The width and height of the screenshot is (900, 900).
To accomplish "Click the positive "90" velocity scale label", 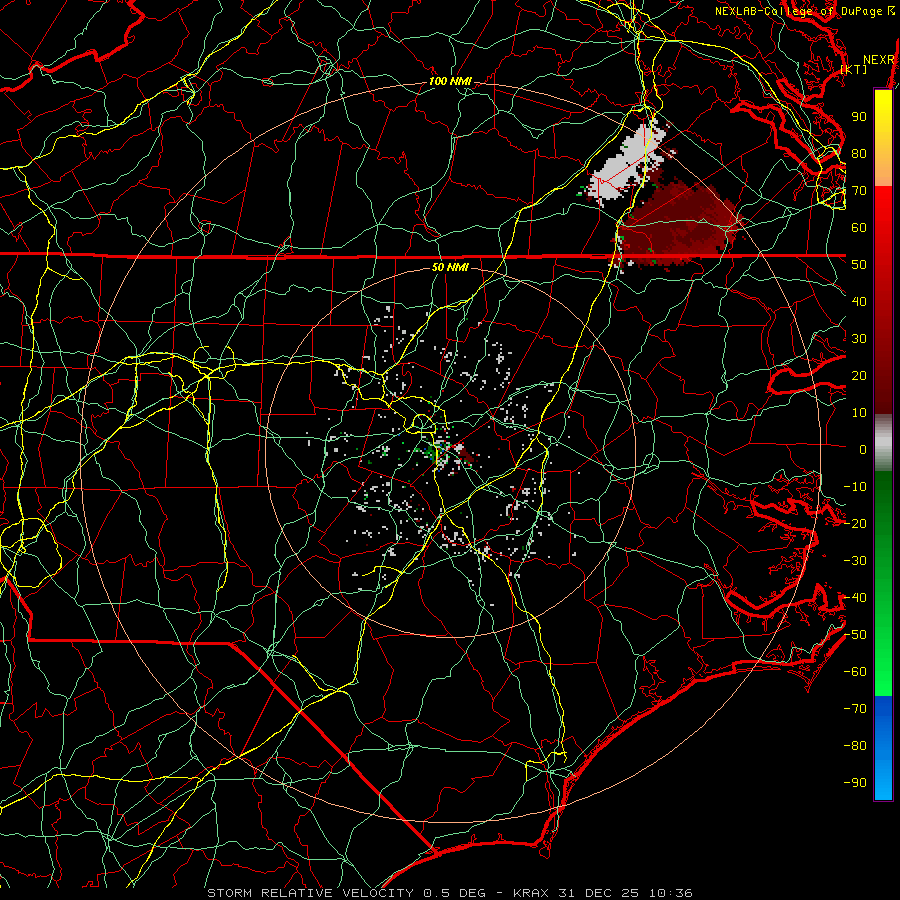I will pos(859,117).
